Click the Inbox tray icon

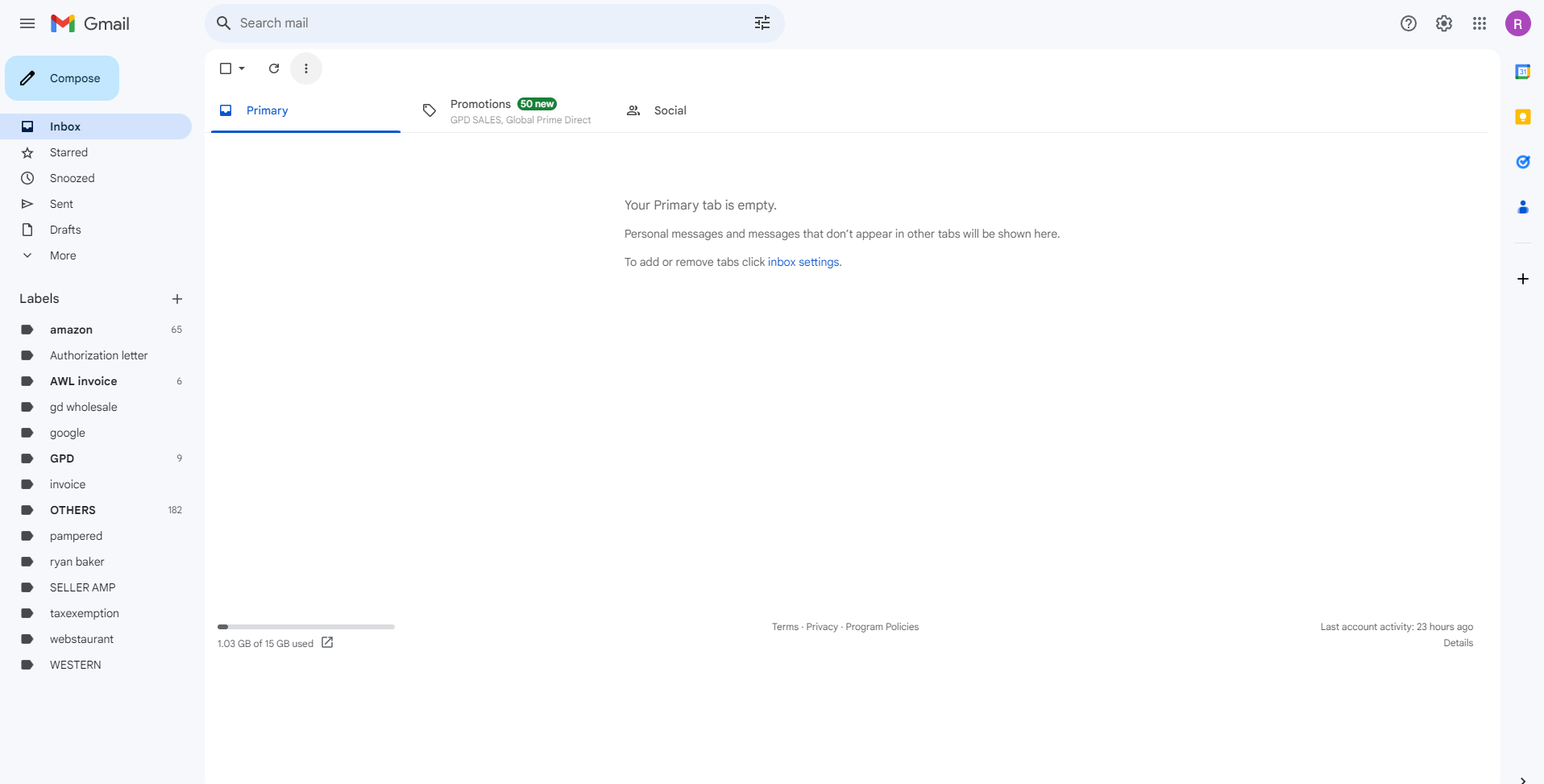pos(27,127)
